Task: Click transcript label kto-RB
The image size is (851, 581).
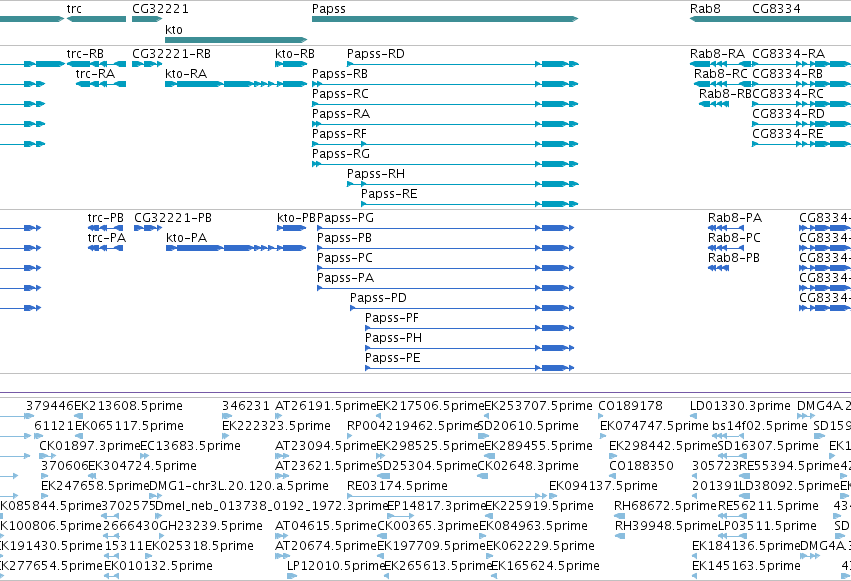Action: (x=295, y=54)
